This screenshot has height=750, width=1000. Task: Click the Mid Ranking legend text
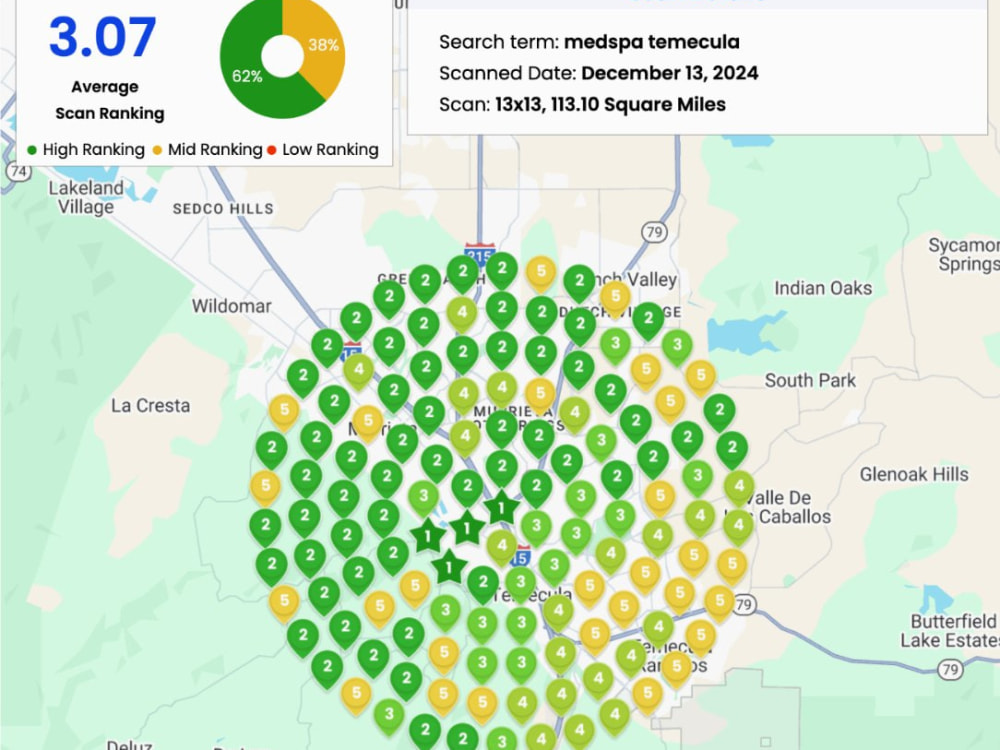(215, 150)
